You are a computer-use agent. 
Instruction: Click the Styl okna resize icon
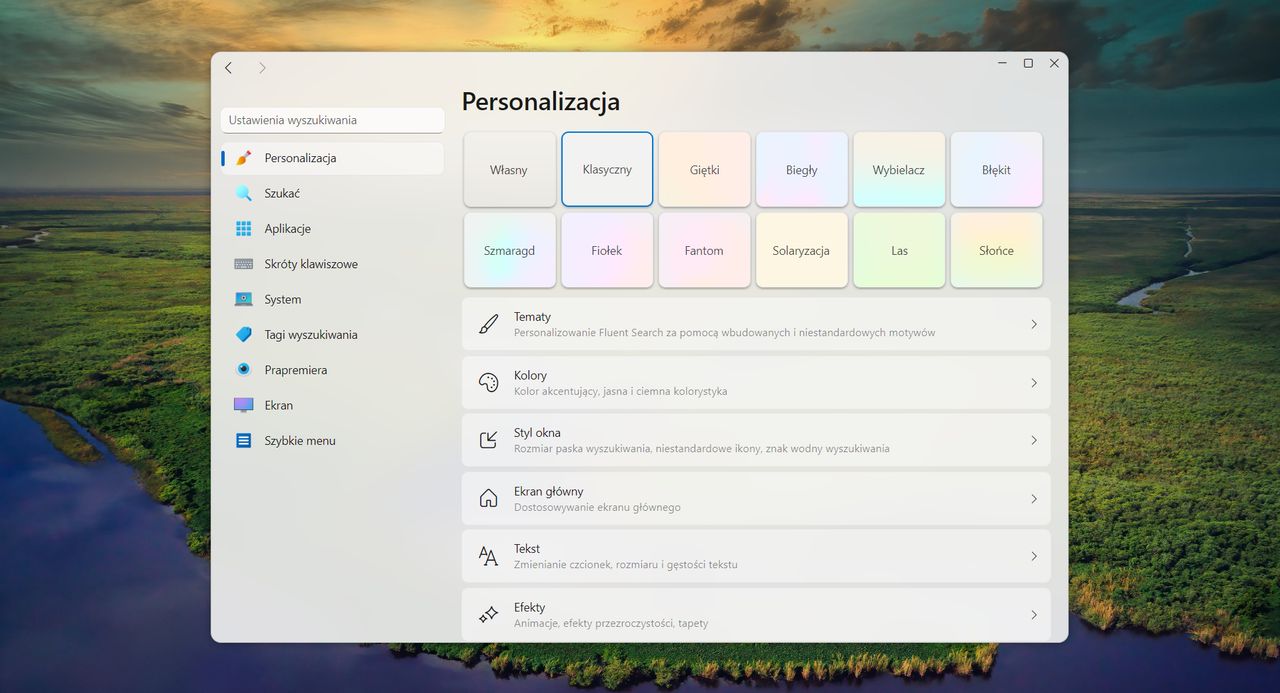488,440
